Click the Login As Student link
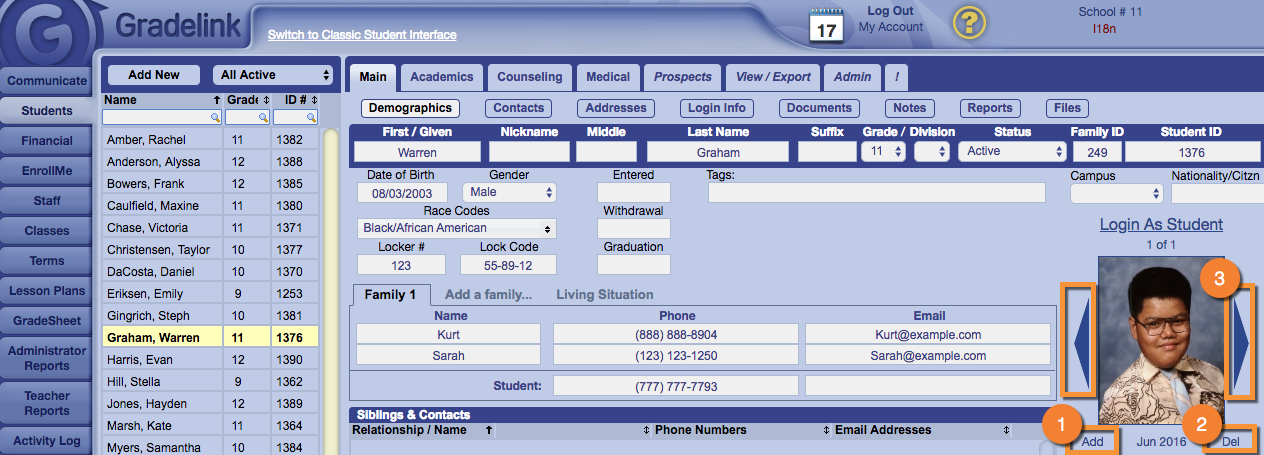 click(x=1160, y=224)
